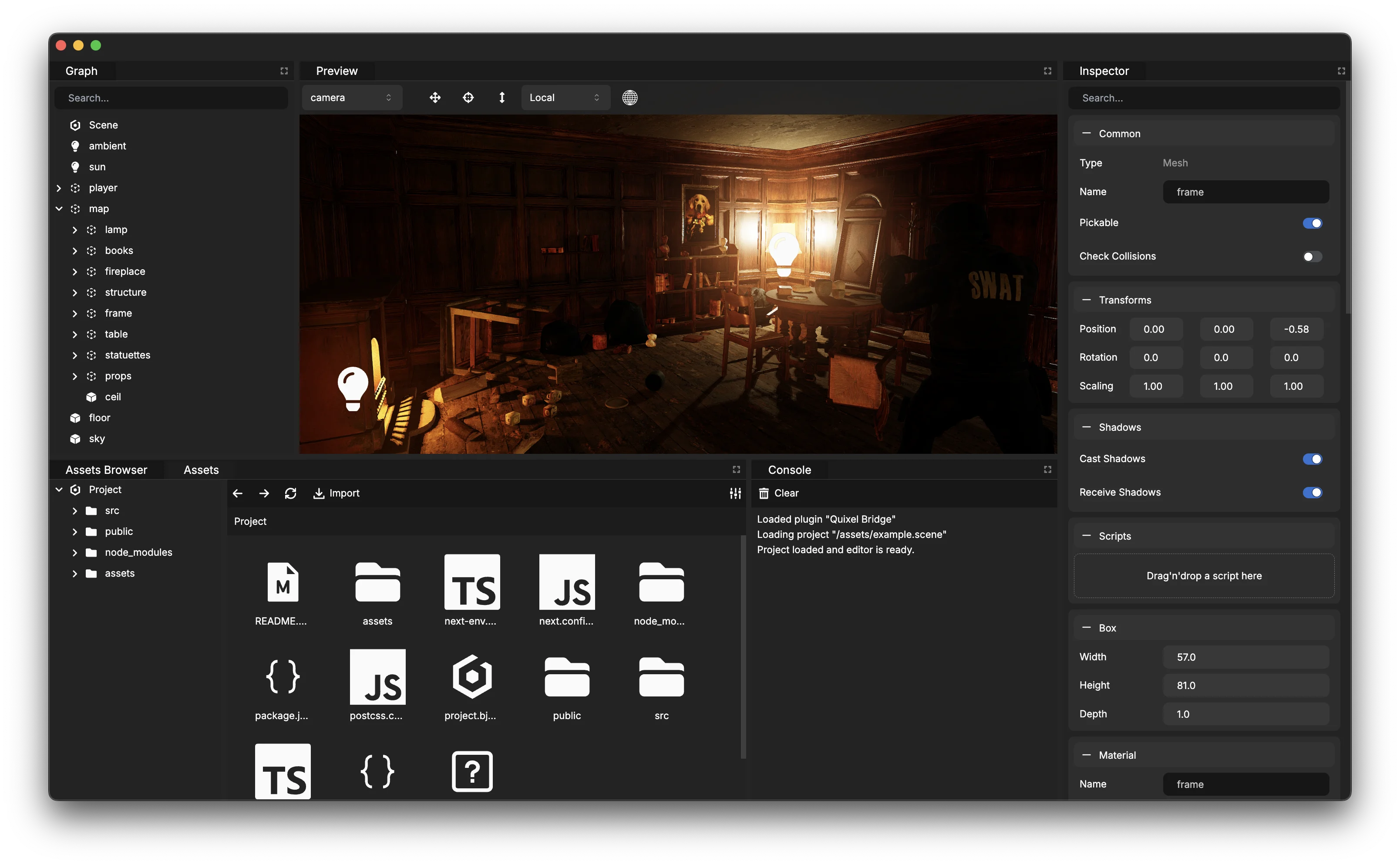Toggle the Cast Shadows switch

pyautogui.click(x=1312, y=460)
